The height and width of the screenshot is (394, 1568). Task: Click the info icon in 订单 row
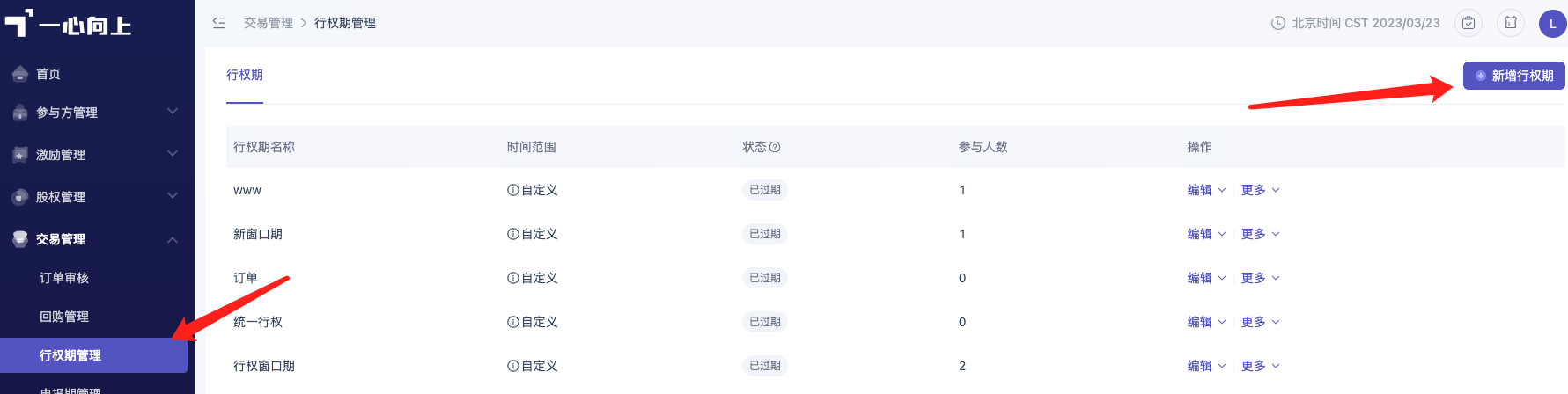[512, 278]
